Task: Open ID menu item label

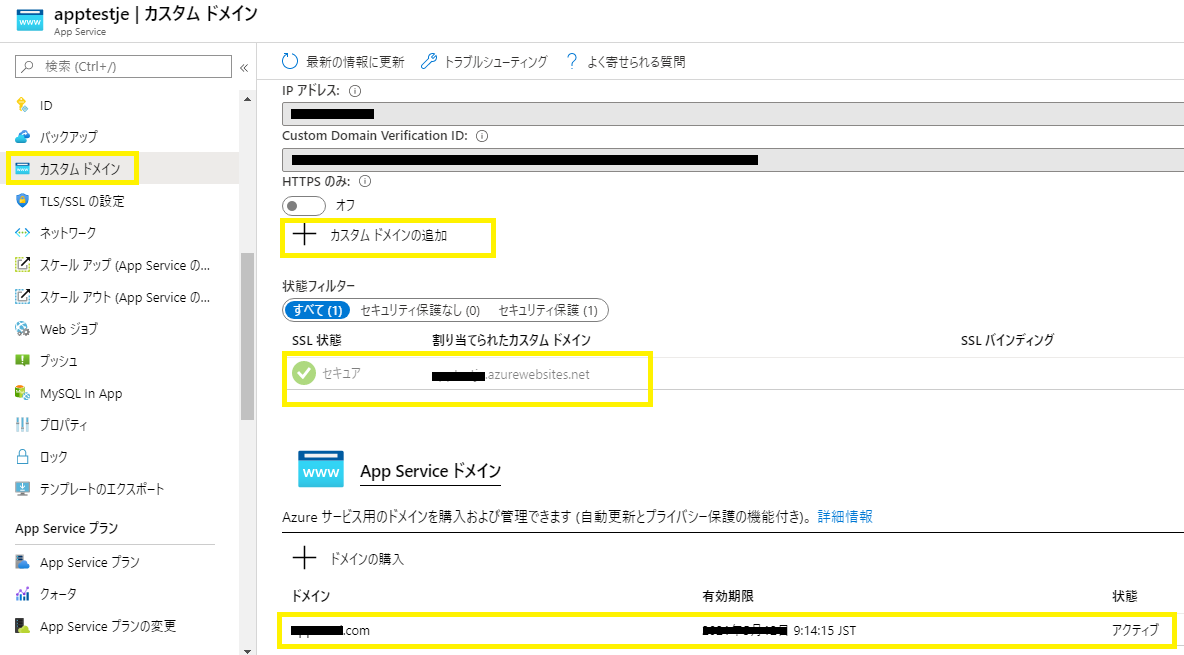Action: pyautogui.click(x=46, y=106)
